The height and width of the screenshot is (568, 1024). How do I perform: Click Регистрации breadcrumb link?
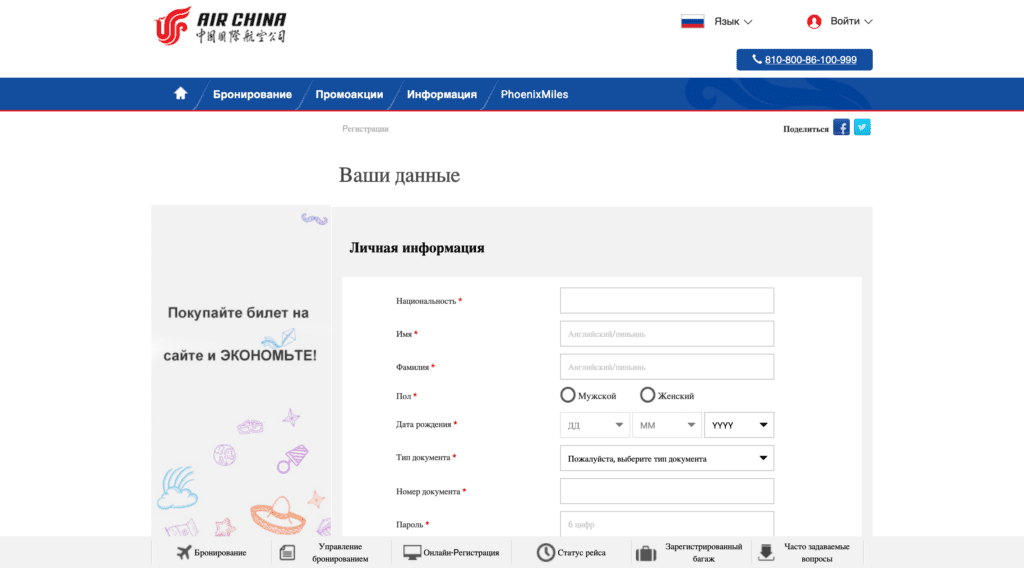pos(365,129)
